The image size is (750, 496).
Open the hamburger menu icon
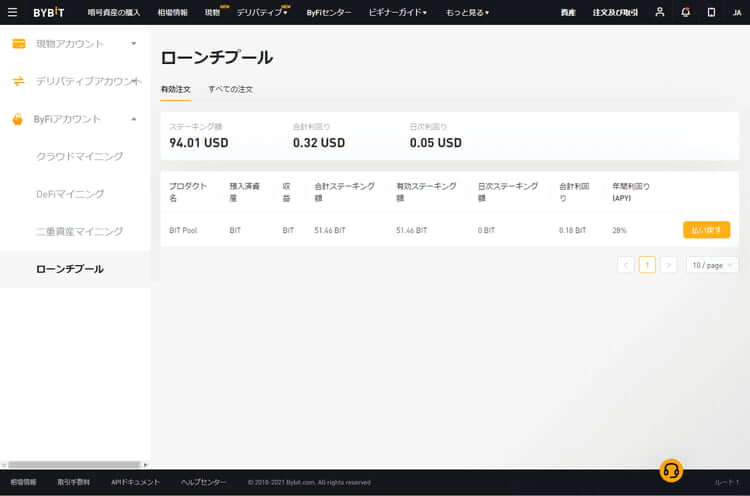(12, 12)
